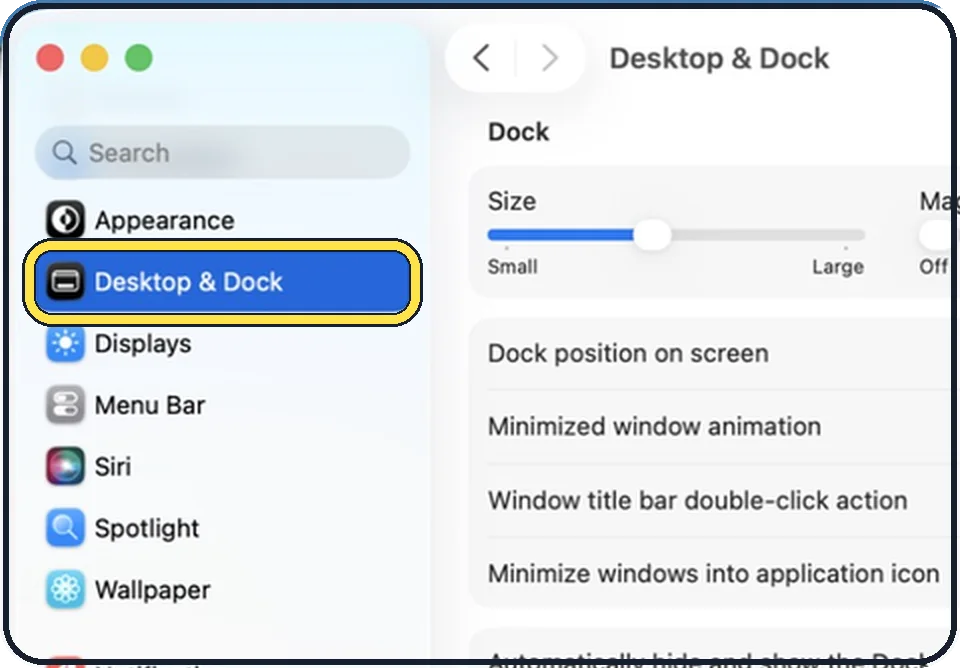The image size is (960, 668).
Task: Click the Desktop & Dock window title
Action: [719, 59]
